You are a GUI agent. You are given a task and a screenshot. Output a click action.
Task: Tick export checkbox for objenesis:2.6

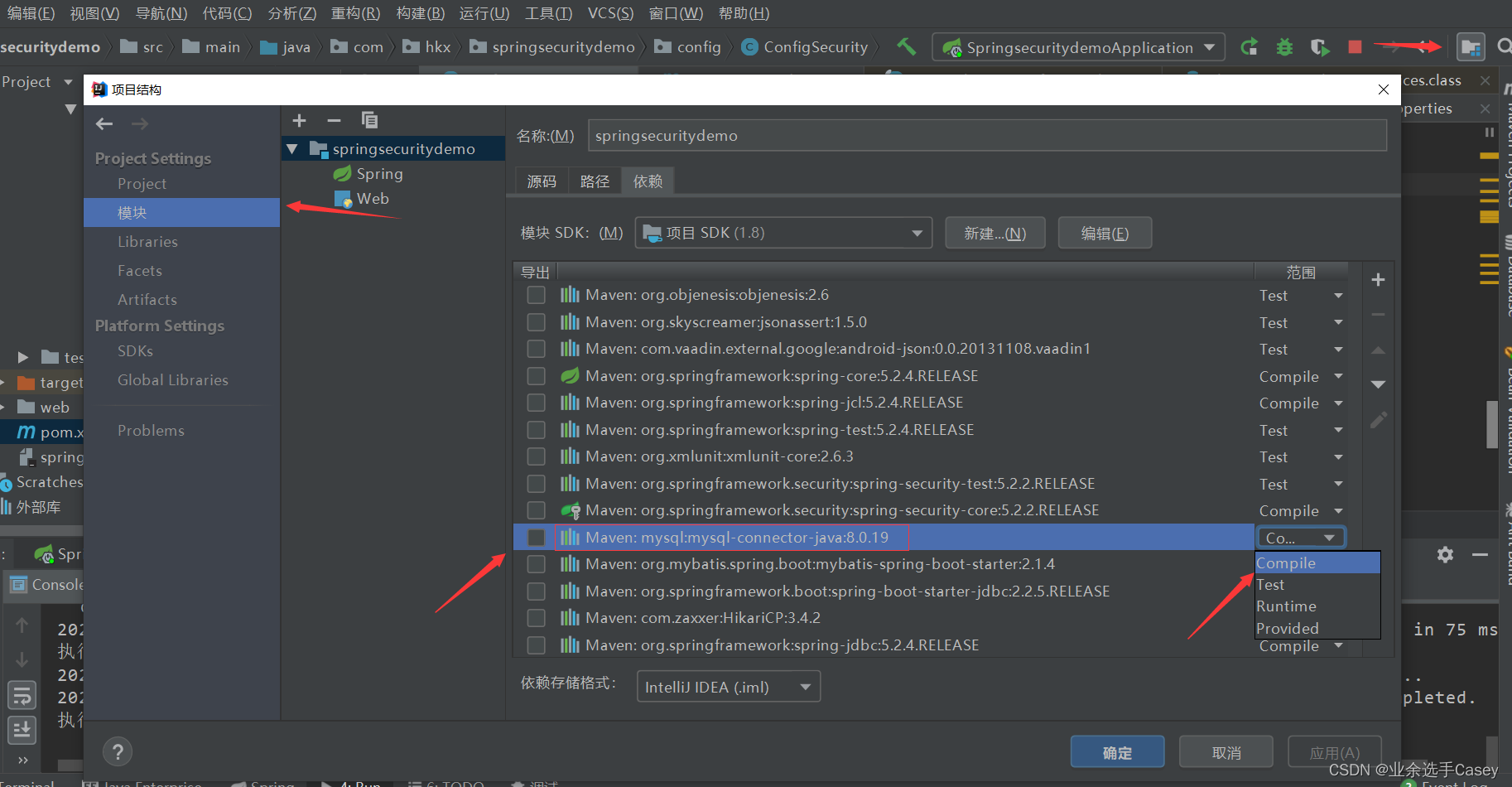click(x=537, y=295)
